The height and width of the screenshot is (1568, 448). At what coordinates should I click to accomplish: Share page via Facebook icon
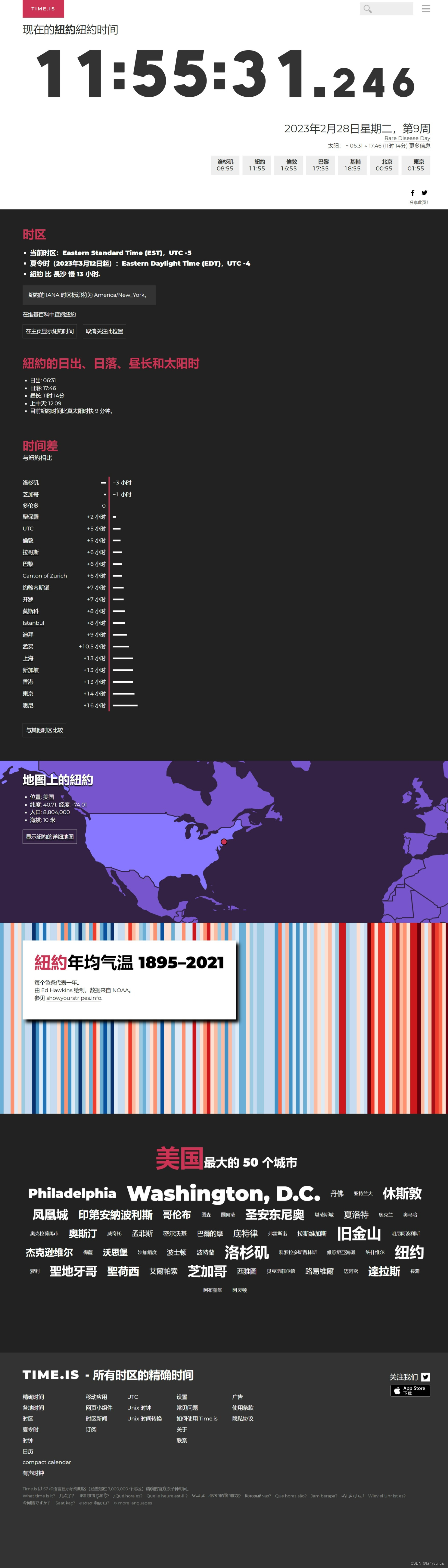point(413,192)
